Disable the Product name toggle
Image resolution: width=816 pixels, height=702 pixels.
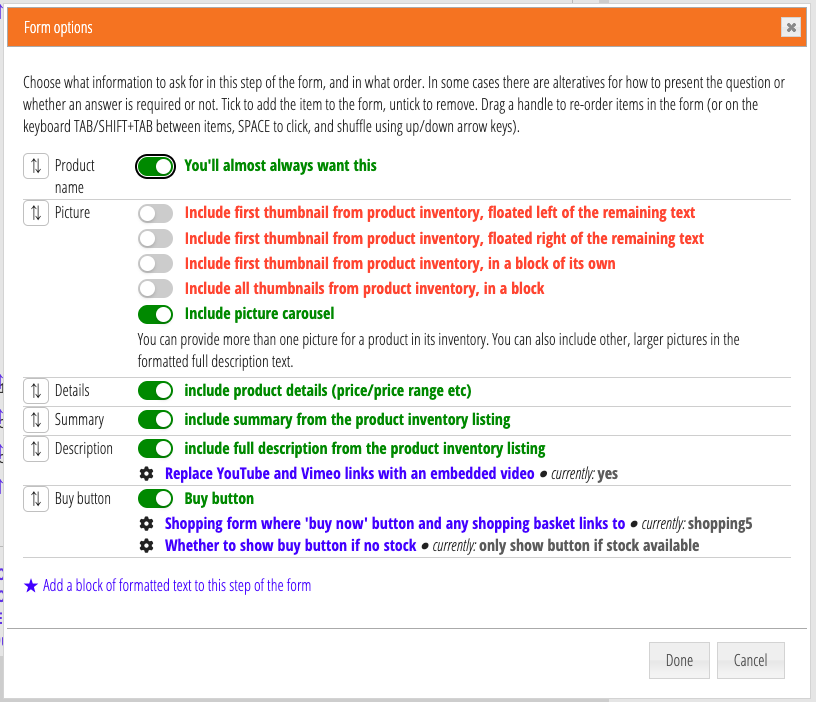(x=156, y=166)
